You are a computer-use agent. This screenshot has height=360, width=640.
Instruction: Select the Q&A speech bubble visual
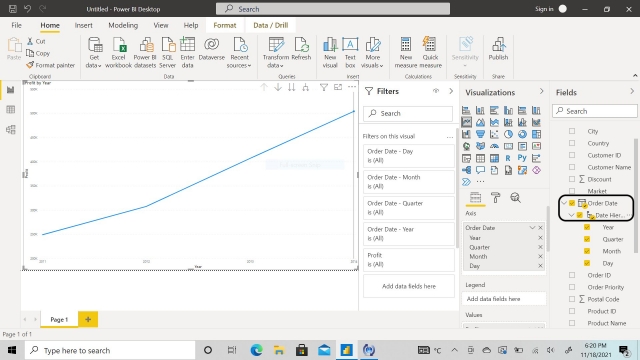pyautogui.click(x=480, y=170)
